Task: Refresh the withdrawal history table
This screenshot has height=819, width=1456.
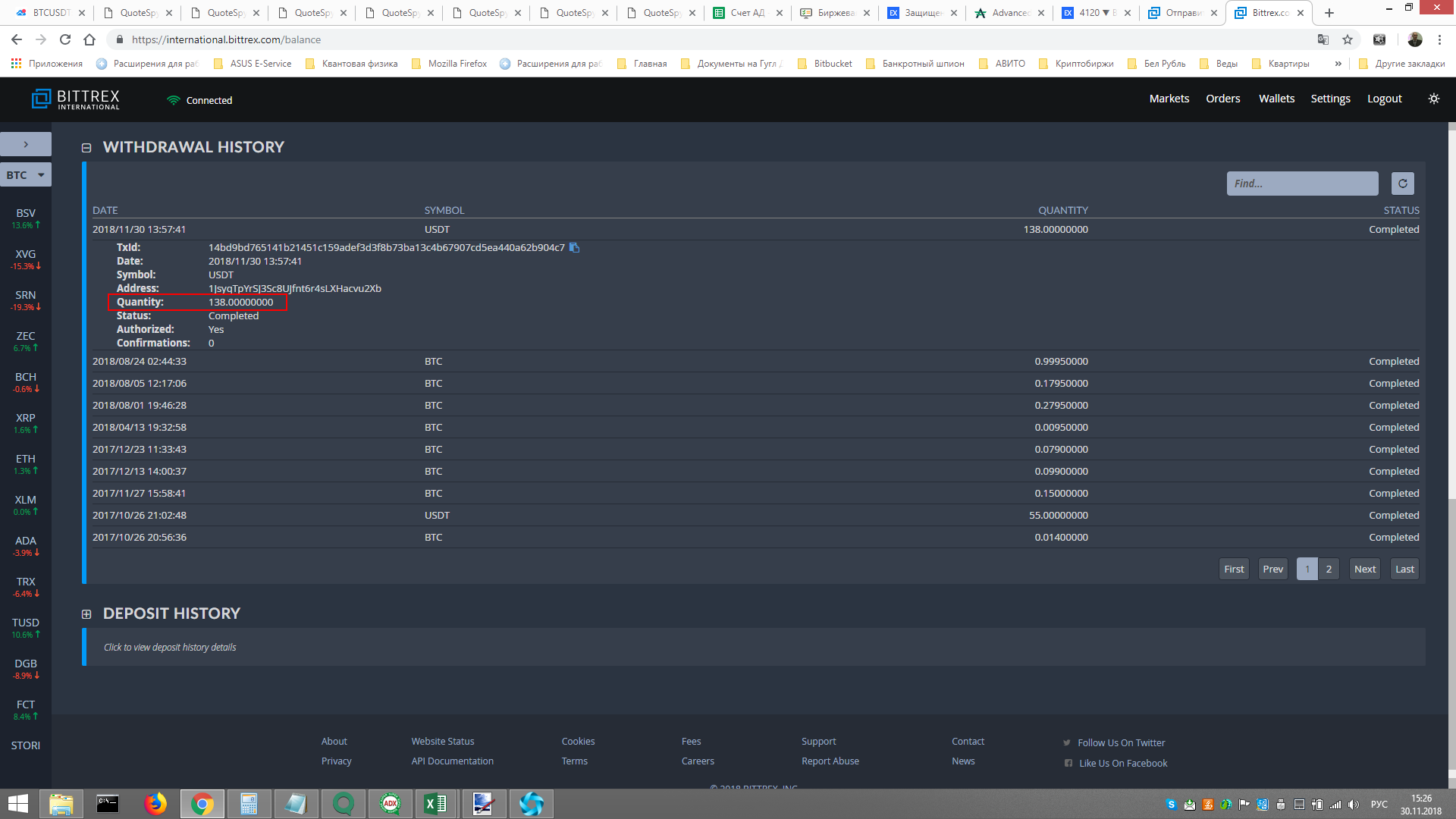Action: click(x=1402, y=184)
